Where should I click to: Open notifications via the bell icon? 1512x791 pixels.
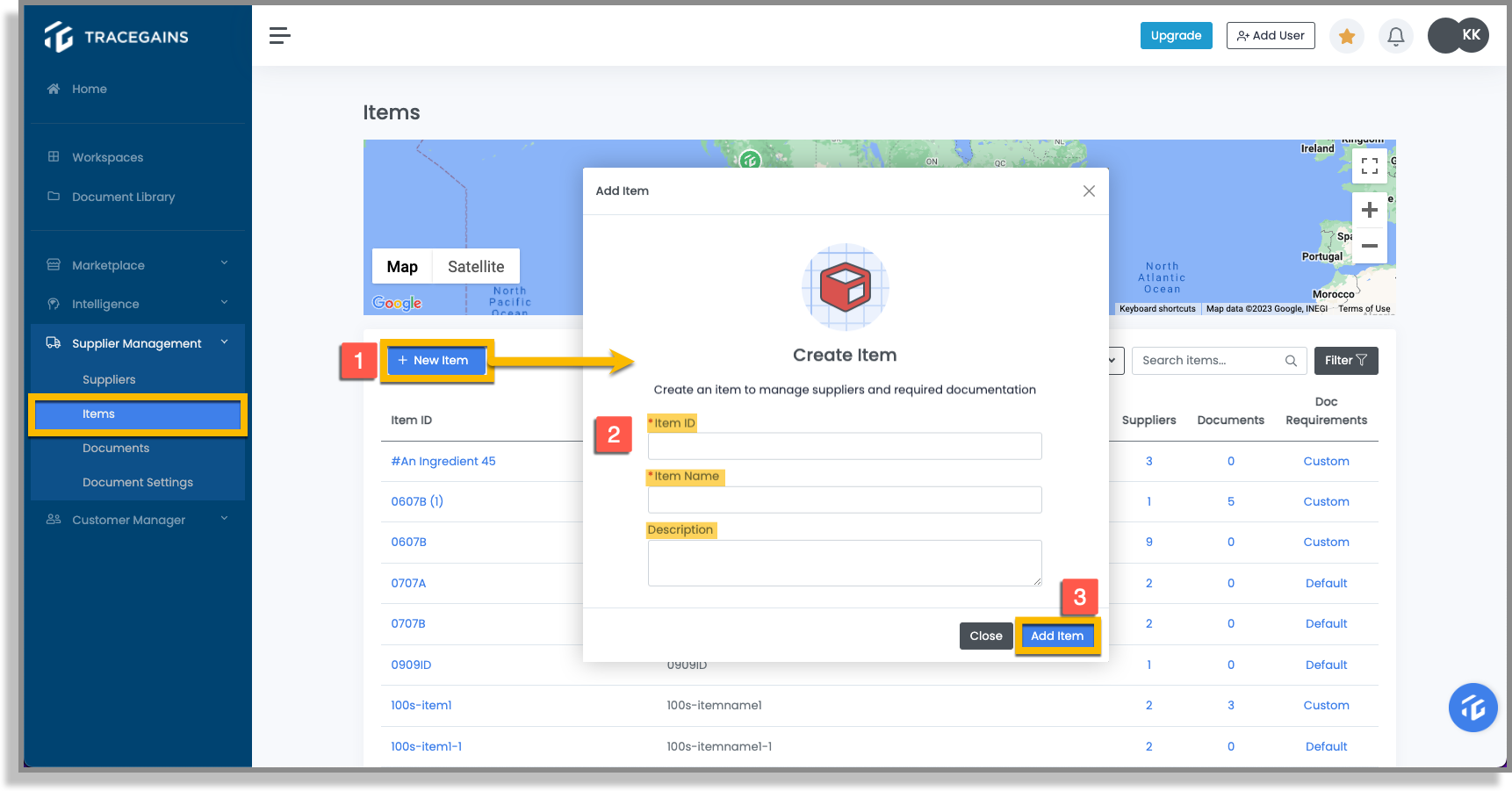(x=1395, y=36)
